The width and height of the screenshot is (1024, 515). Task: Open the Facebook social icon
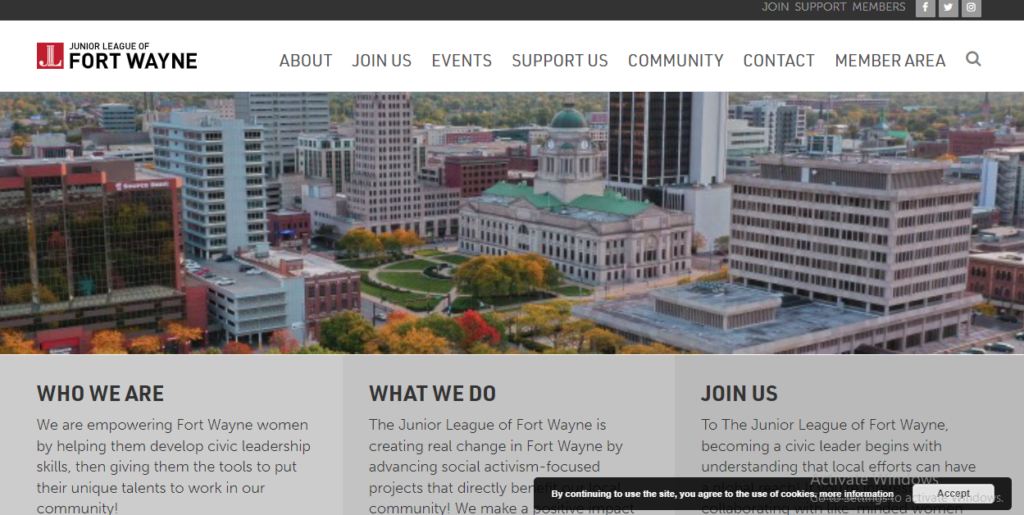pyautogui.click(x=925, y=8)
